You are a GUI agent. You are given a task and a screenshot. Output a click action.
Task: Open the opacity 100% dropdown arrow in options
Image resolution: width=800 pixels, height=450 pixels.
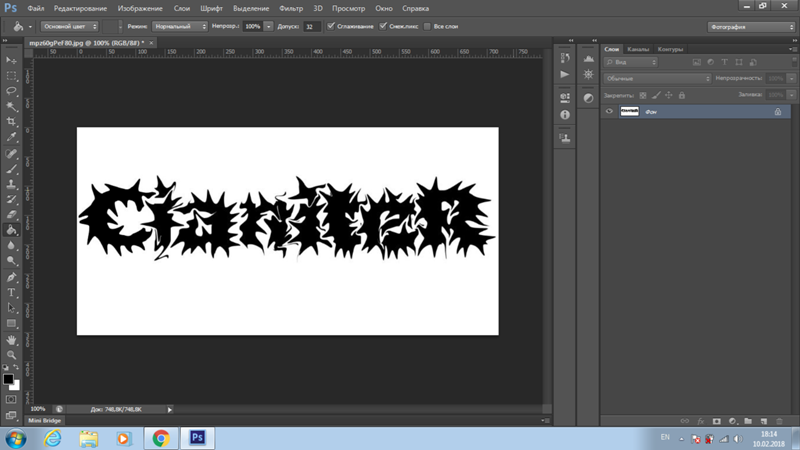coord(268,26)
